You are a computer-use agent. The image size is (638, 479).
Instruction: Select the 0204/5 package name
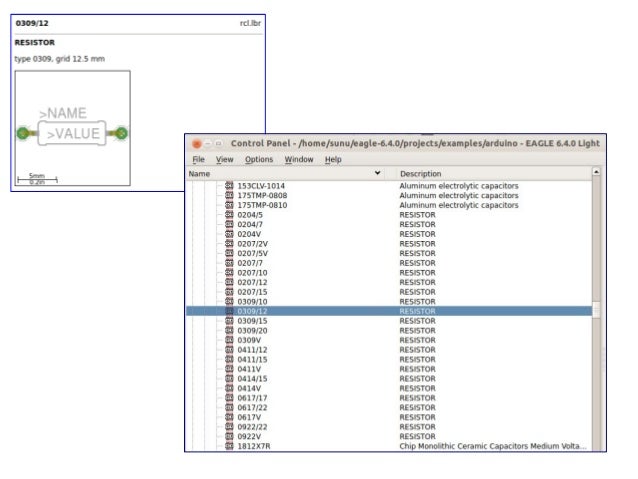click(250, 215)
